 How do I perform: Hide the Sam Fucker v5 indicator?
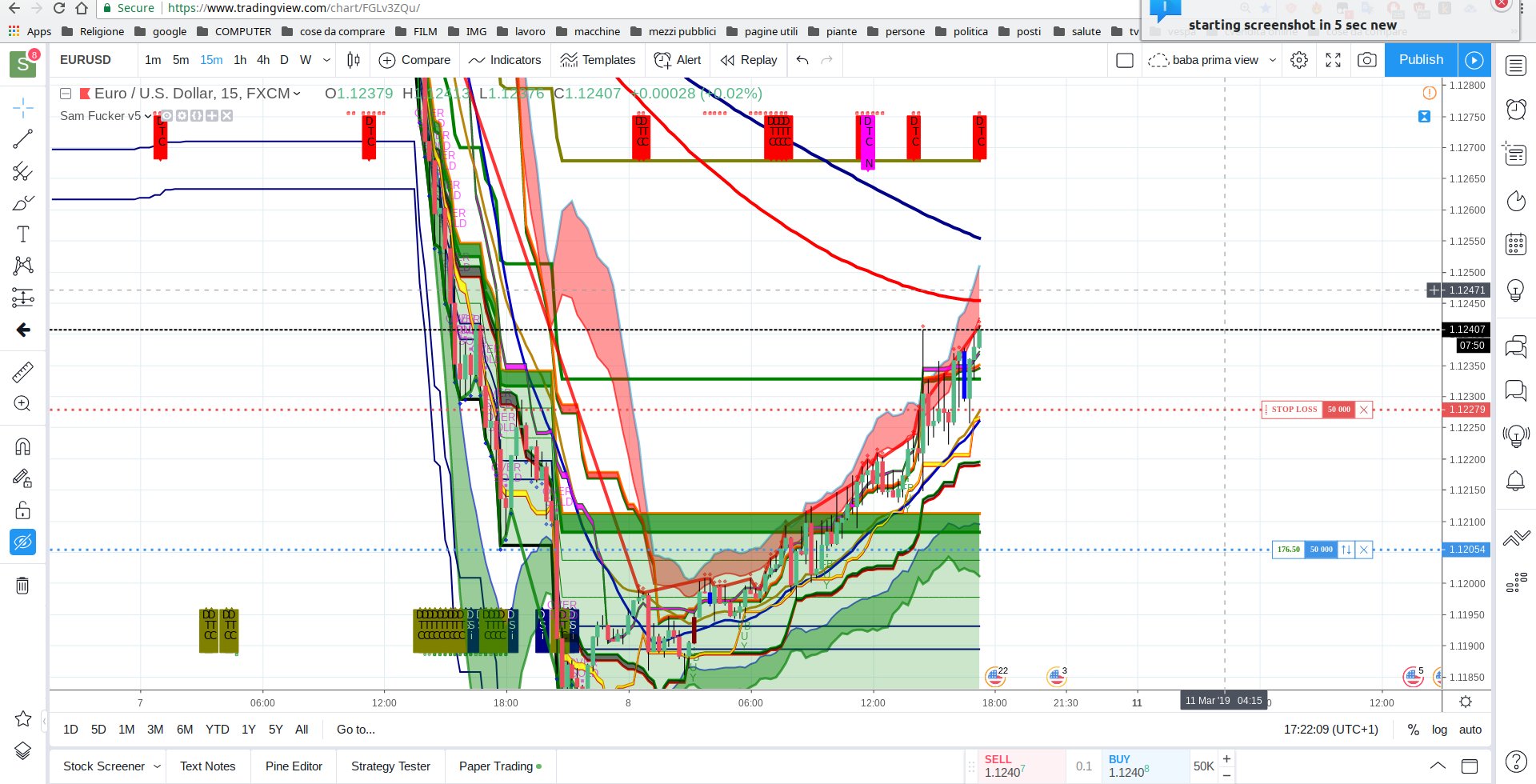pos(166,116)
